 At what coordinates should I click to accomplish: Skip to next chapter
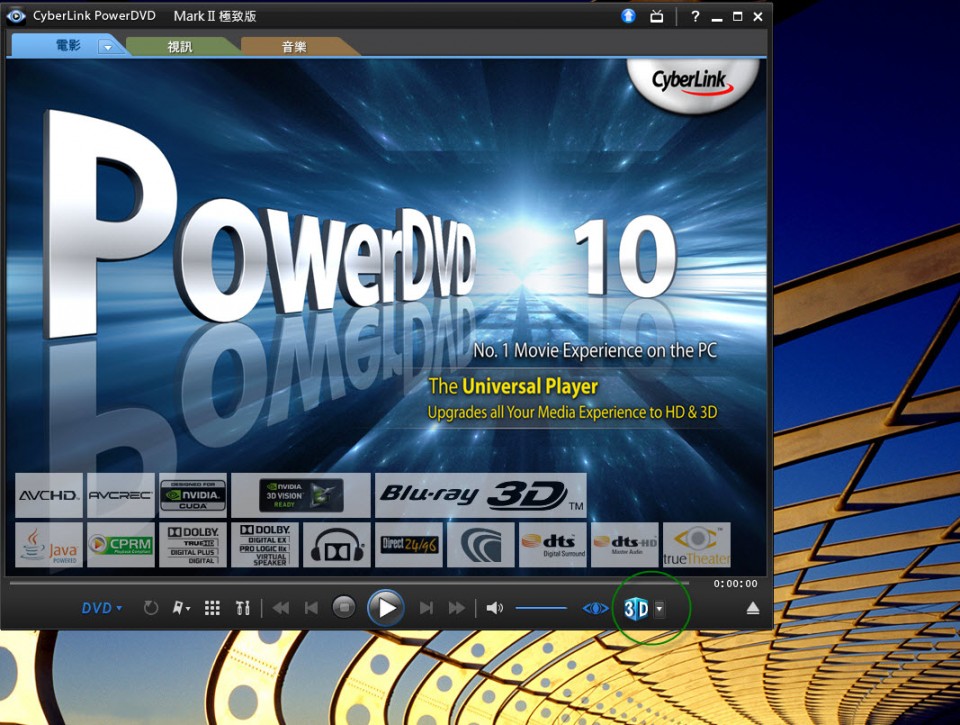click(x=426, y=608)
